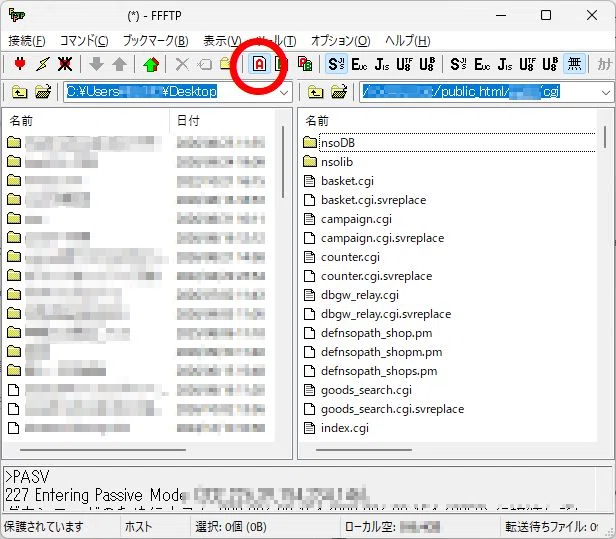Select file campaign.cgi
616x539 pixels.
coord(356,219)
